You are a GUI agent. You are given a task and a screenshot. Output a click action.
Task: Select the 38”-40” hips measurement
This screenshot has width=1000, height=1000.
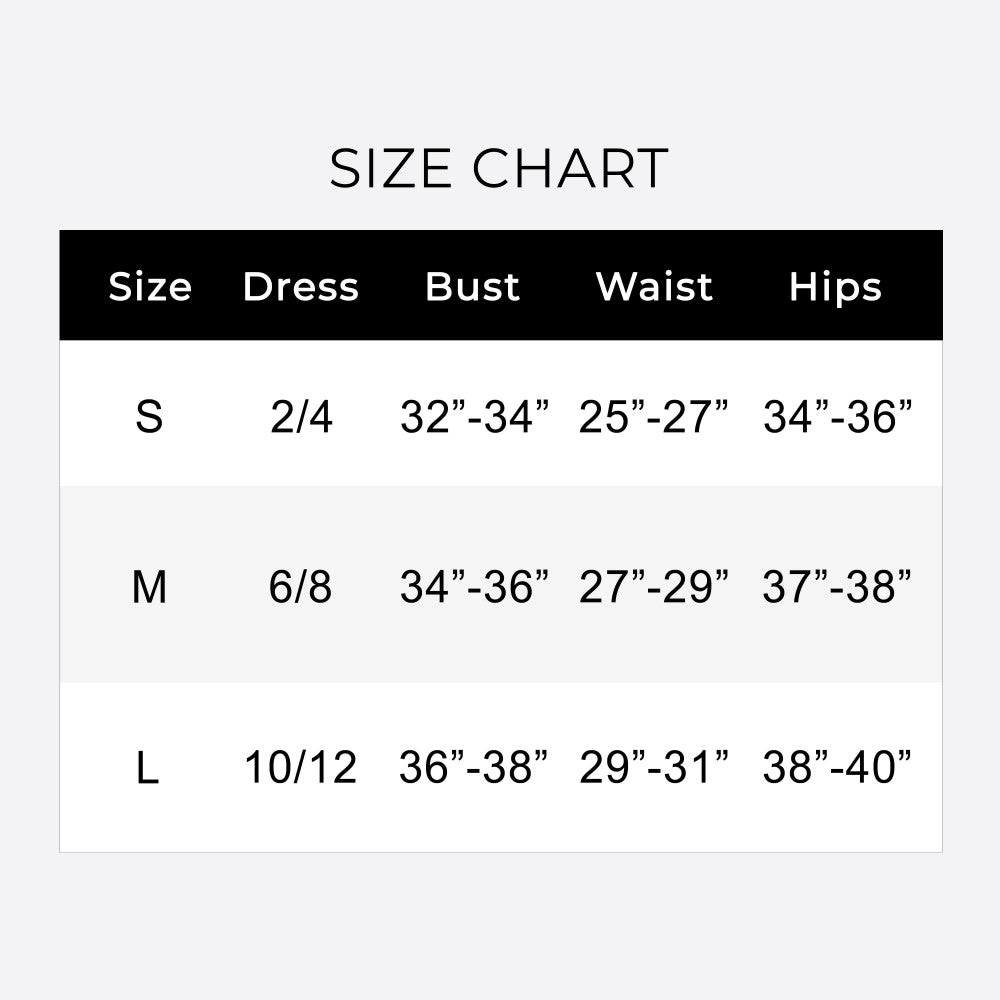[837, 768]
